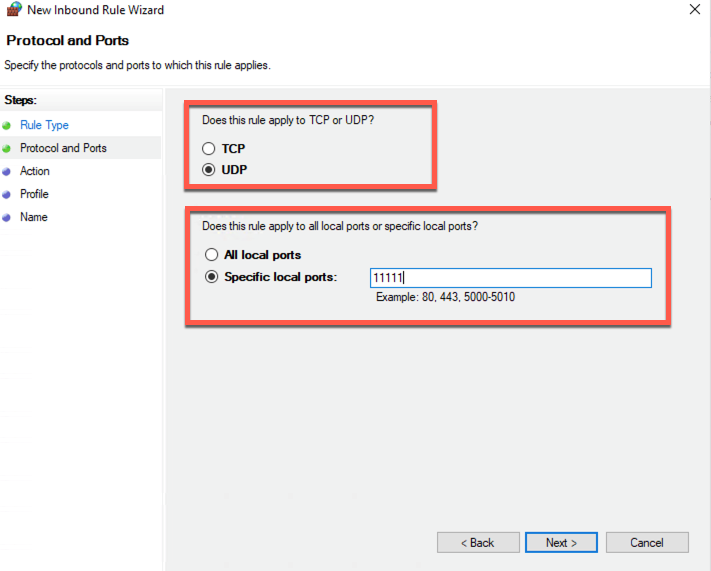This screenshot has height=571, width=711.
Task: Click the blue bullet beside Name
Action: point(7,218)
